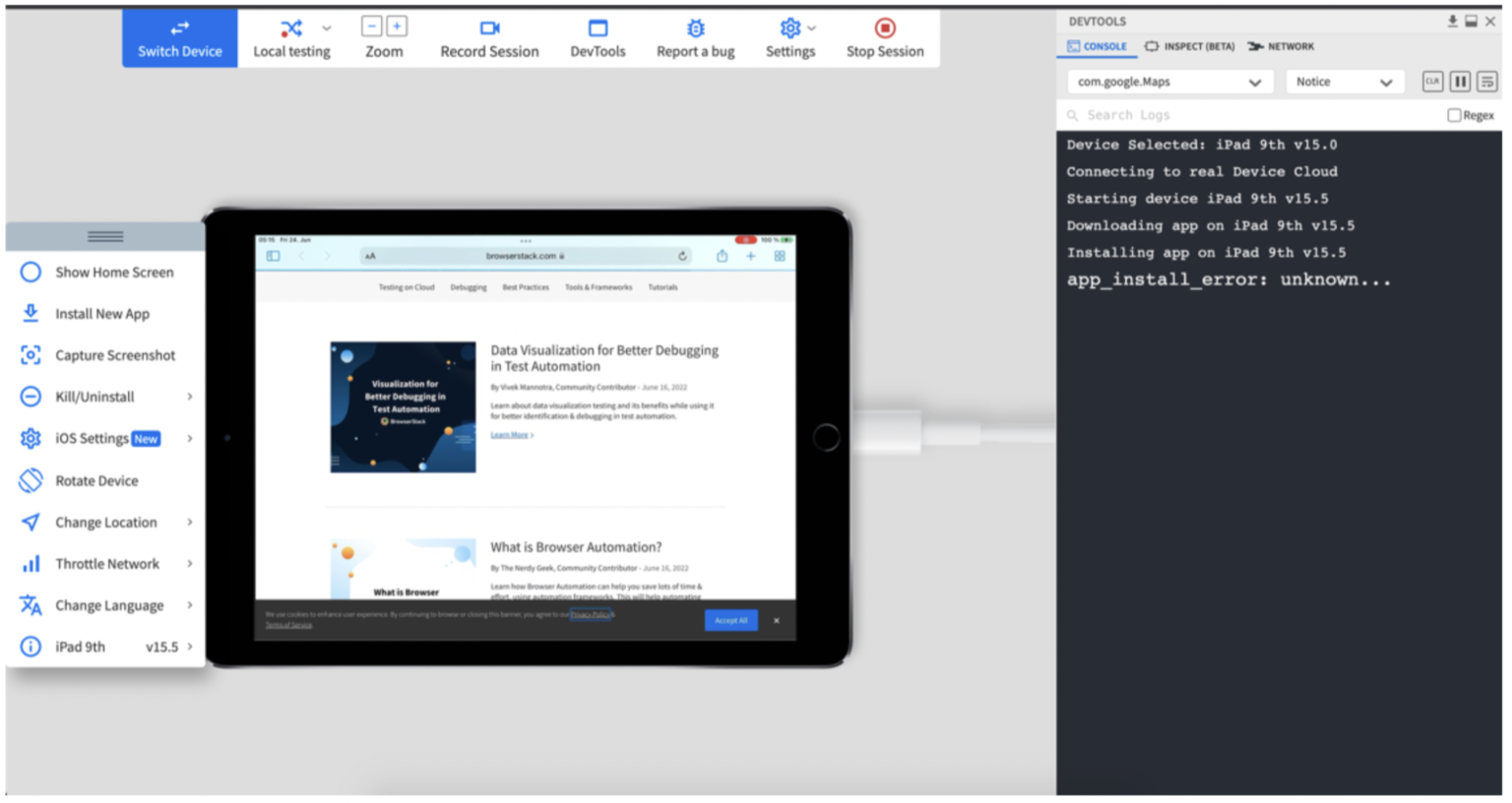Select the Switch Device tool
Image resolution: width=1512 pixels, height=803 pixels.
point(179,37)
